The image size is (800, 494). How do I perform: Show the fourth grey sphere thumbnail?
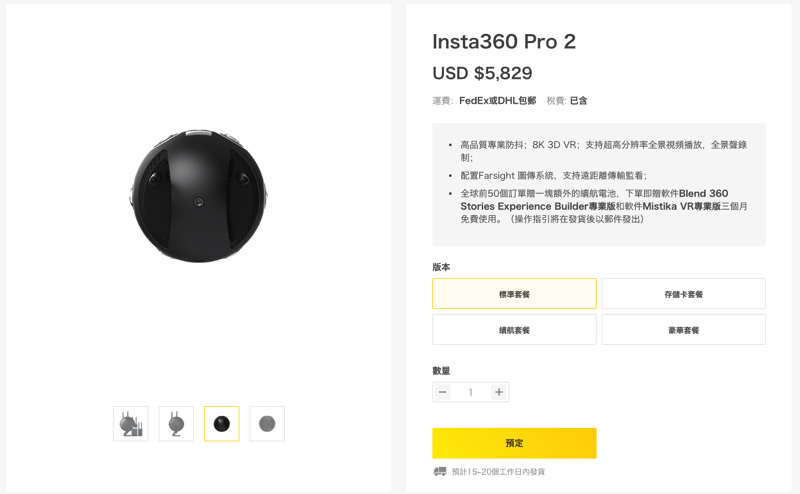(x=267, y=424)
